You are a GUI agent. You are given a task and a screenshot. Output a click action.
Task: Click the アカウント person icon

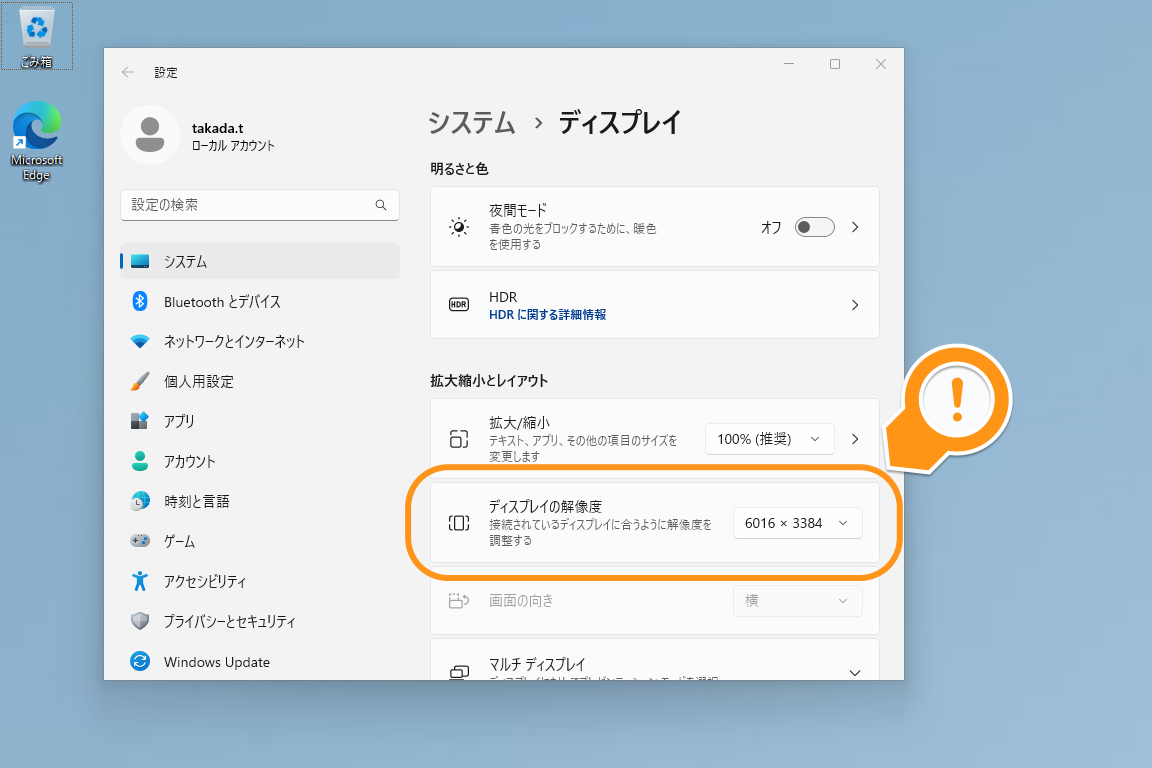tap(140, 461)
